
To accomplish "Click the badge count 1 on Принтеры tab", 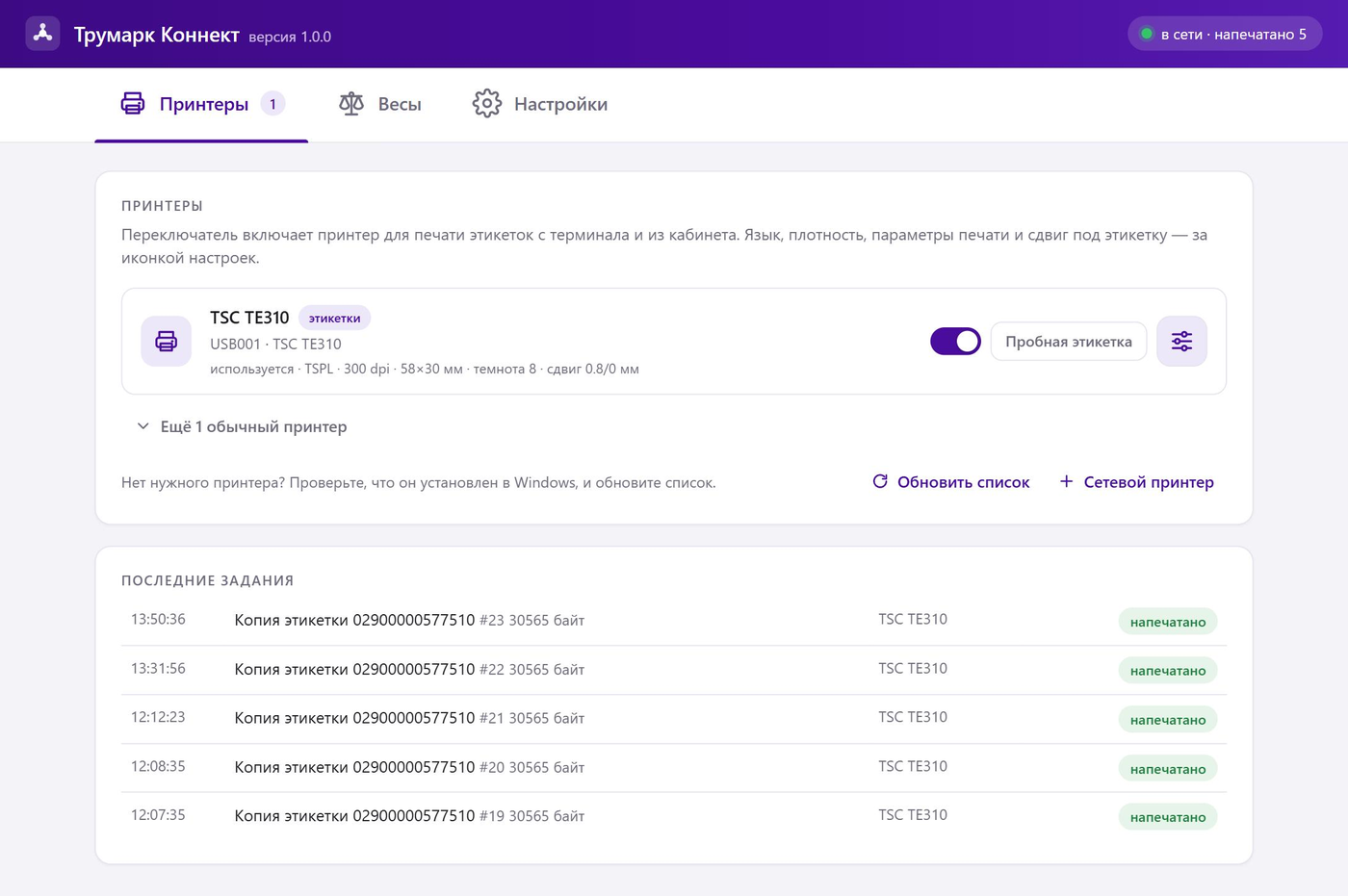I will pyautogui.click(x=272, y=104).
